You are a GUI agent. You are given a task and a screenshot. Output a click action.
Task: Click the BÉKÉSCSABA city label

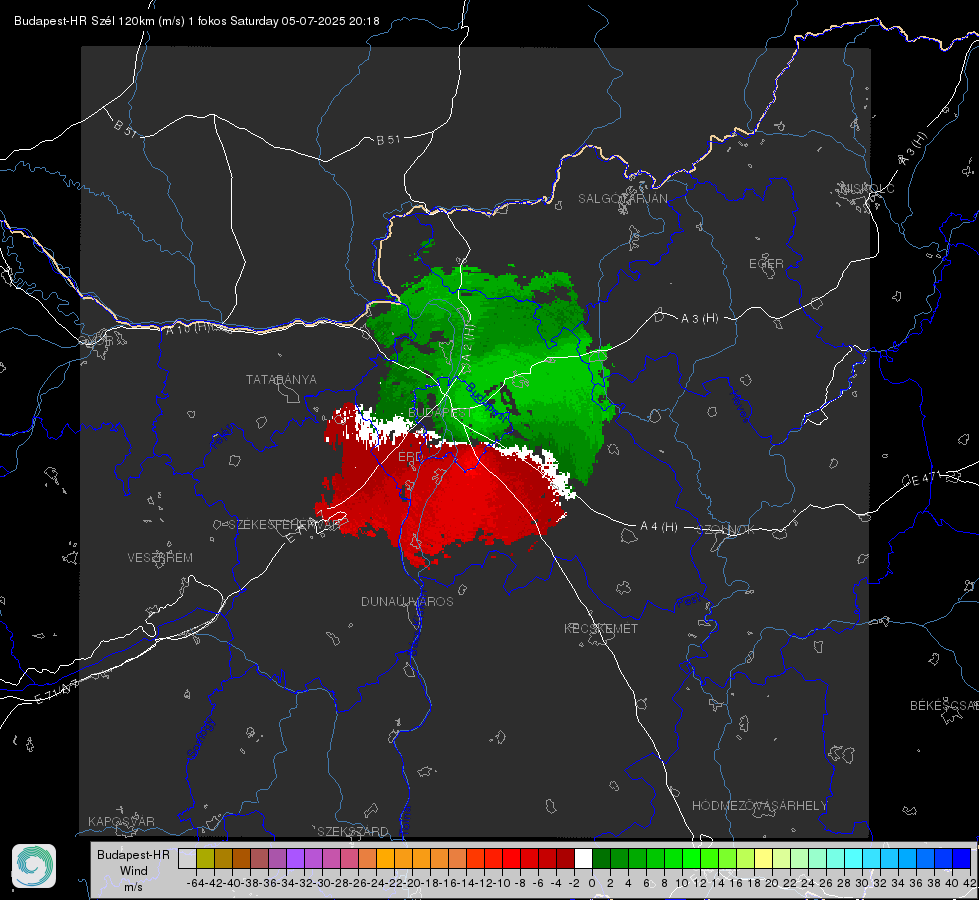944,706
